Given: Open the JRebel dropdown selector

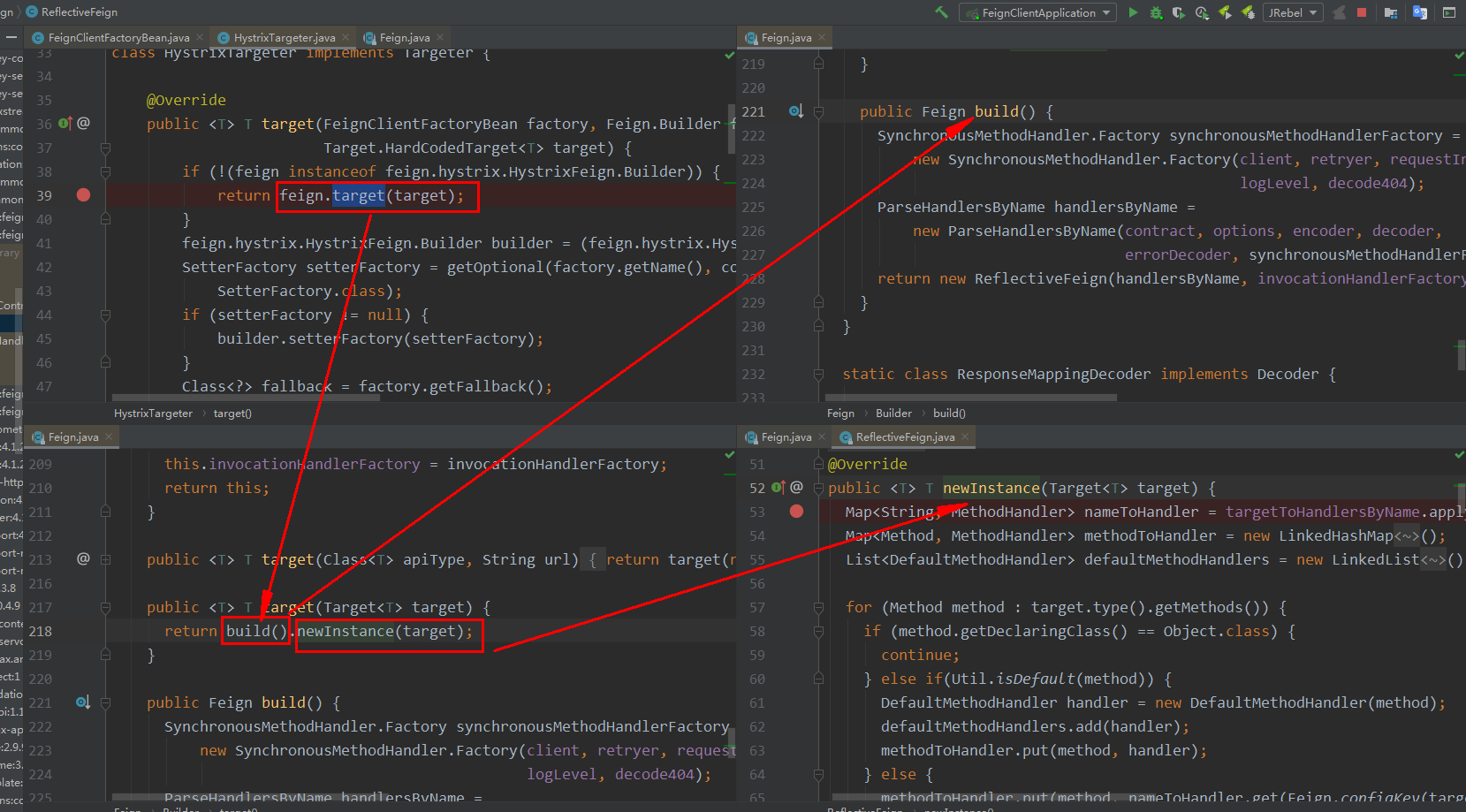Looking at the screenshot, I should pyautogui.click(x=1293, y=12).
